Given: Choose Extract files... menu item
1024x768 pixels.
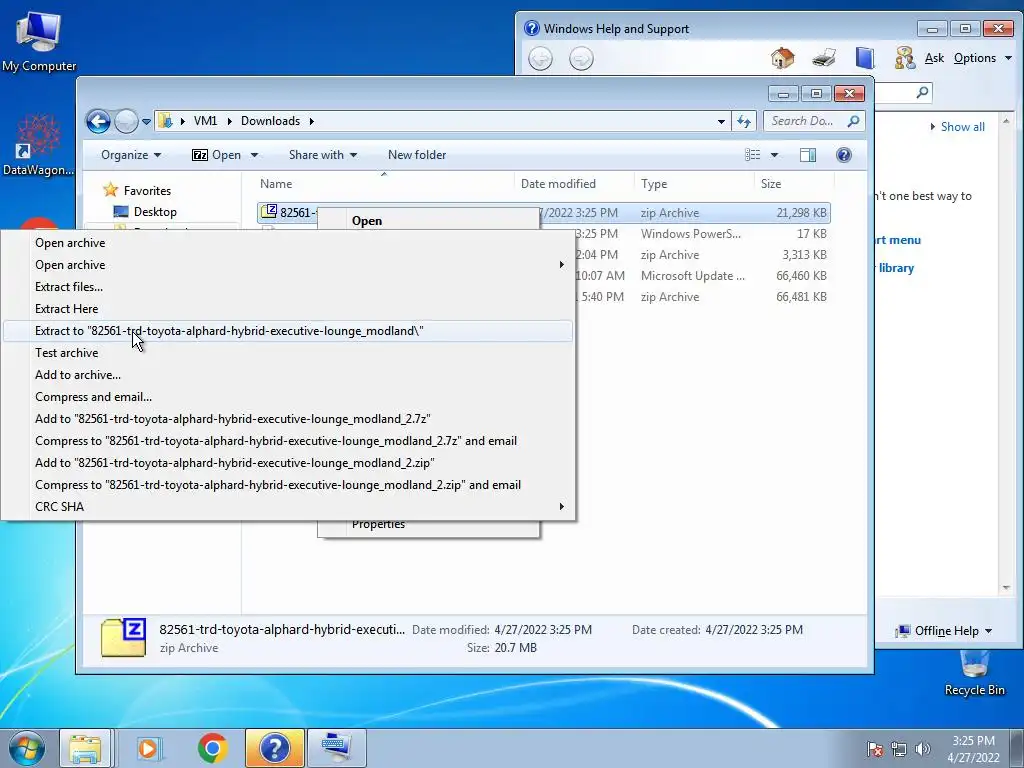Looking at the screenshot, I should coord(288,287).
